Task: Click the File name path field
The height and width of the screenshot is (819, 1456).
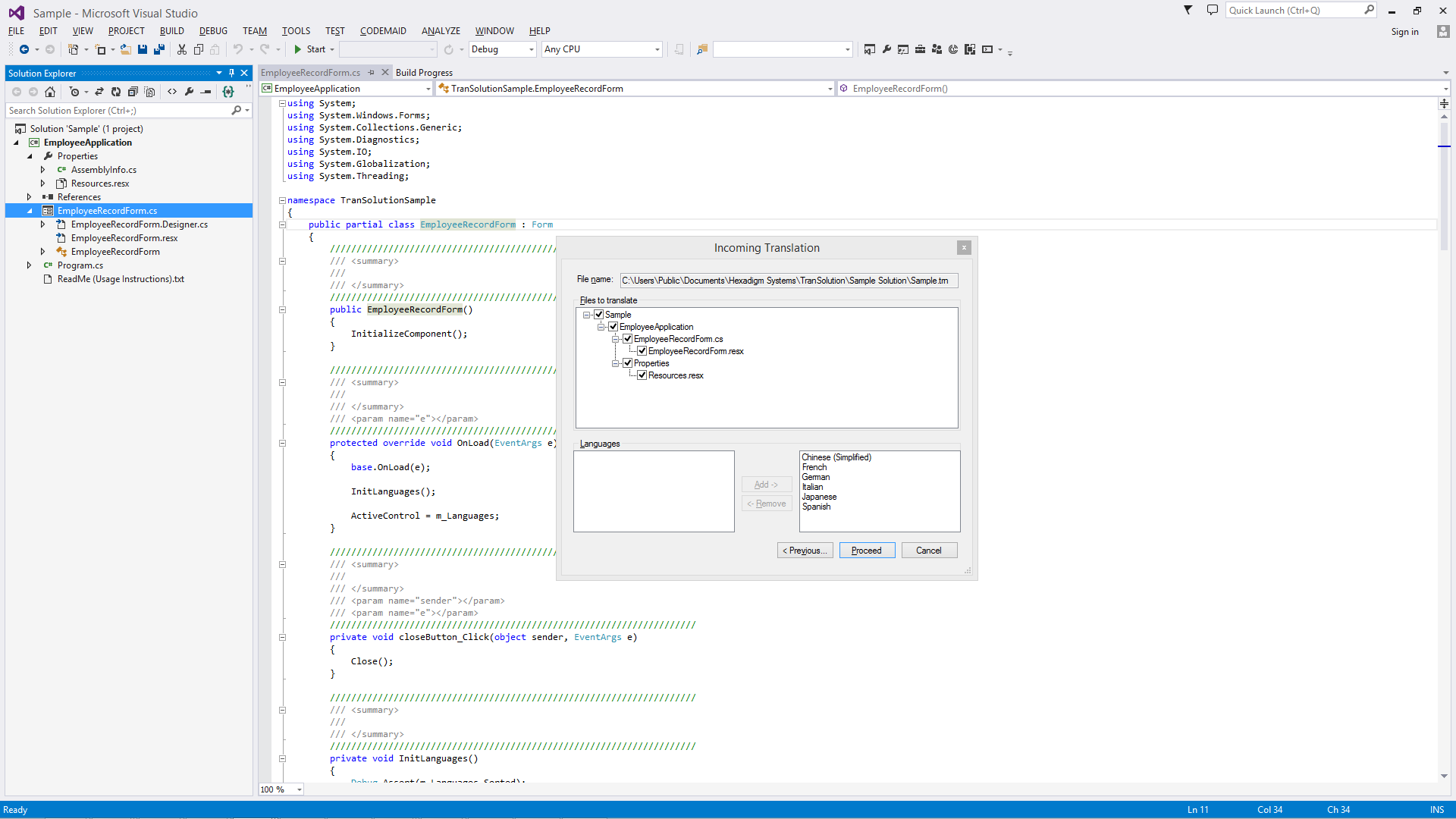Action: coord(789,281)
